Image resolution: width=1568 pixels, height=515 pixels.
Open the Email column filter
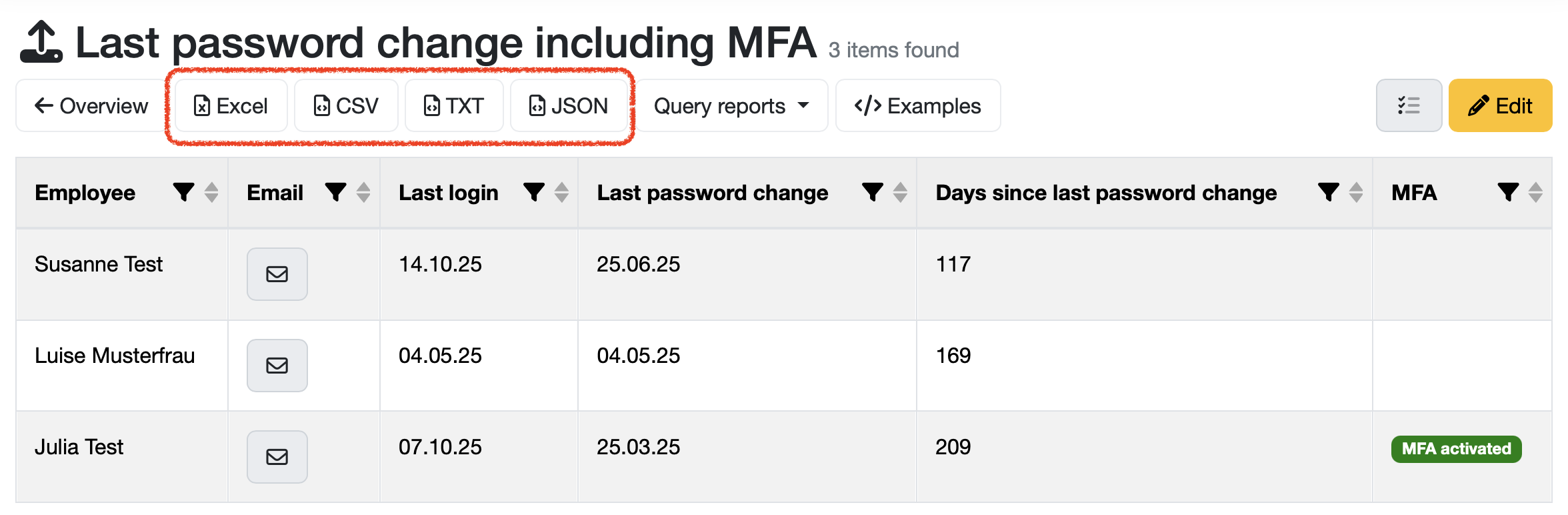(335, 192)
